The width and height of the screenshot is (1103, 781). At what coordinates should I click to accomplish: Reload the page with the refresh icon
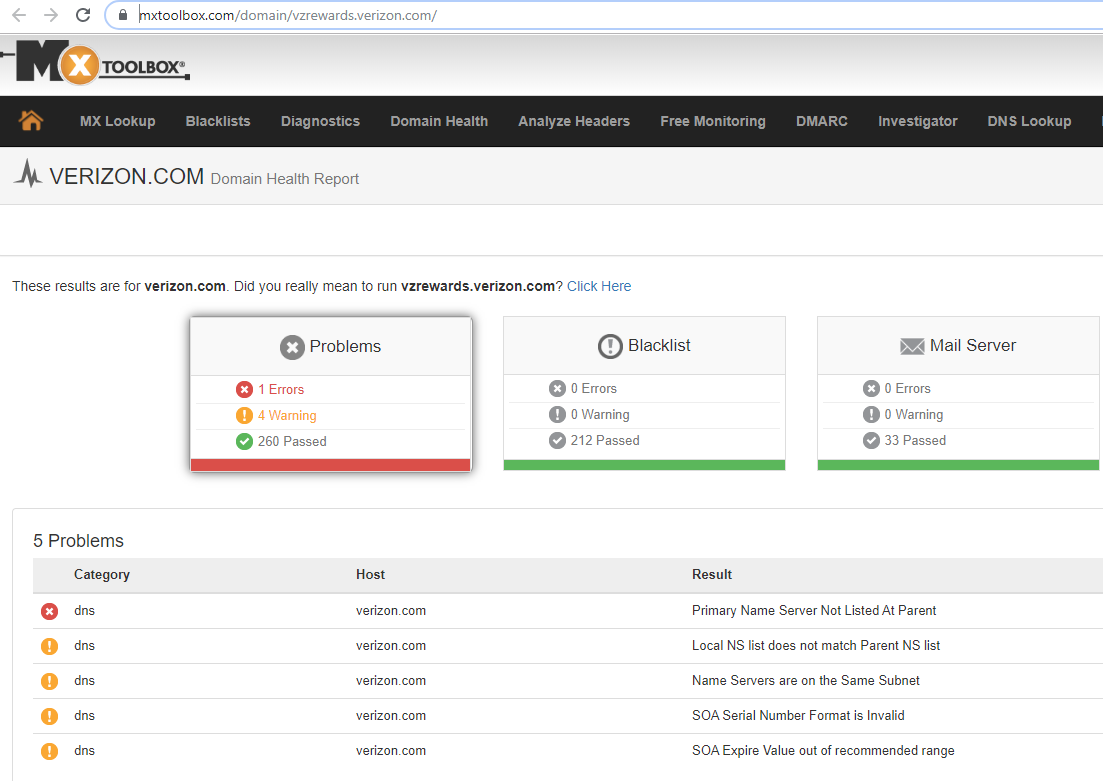83,15
